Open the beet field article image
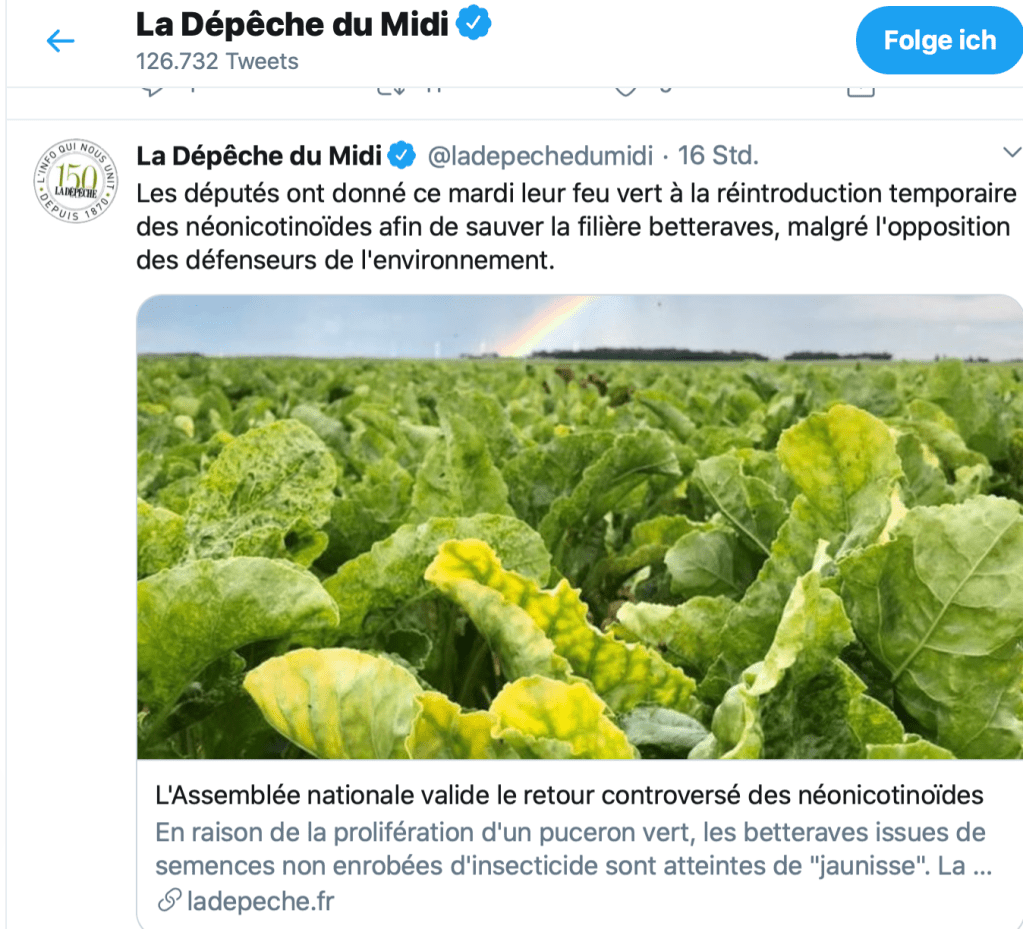This screenshot has height=929, width=1023. [580, 527]
